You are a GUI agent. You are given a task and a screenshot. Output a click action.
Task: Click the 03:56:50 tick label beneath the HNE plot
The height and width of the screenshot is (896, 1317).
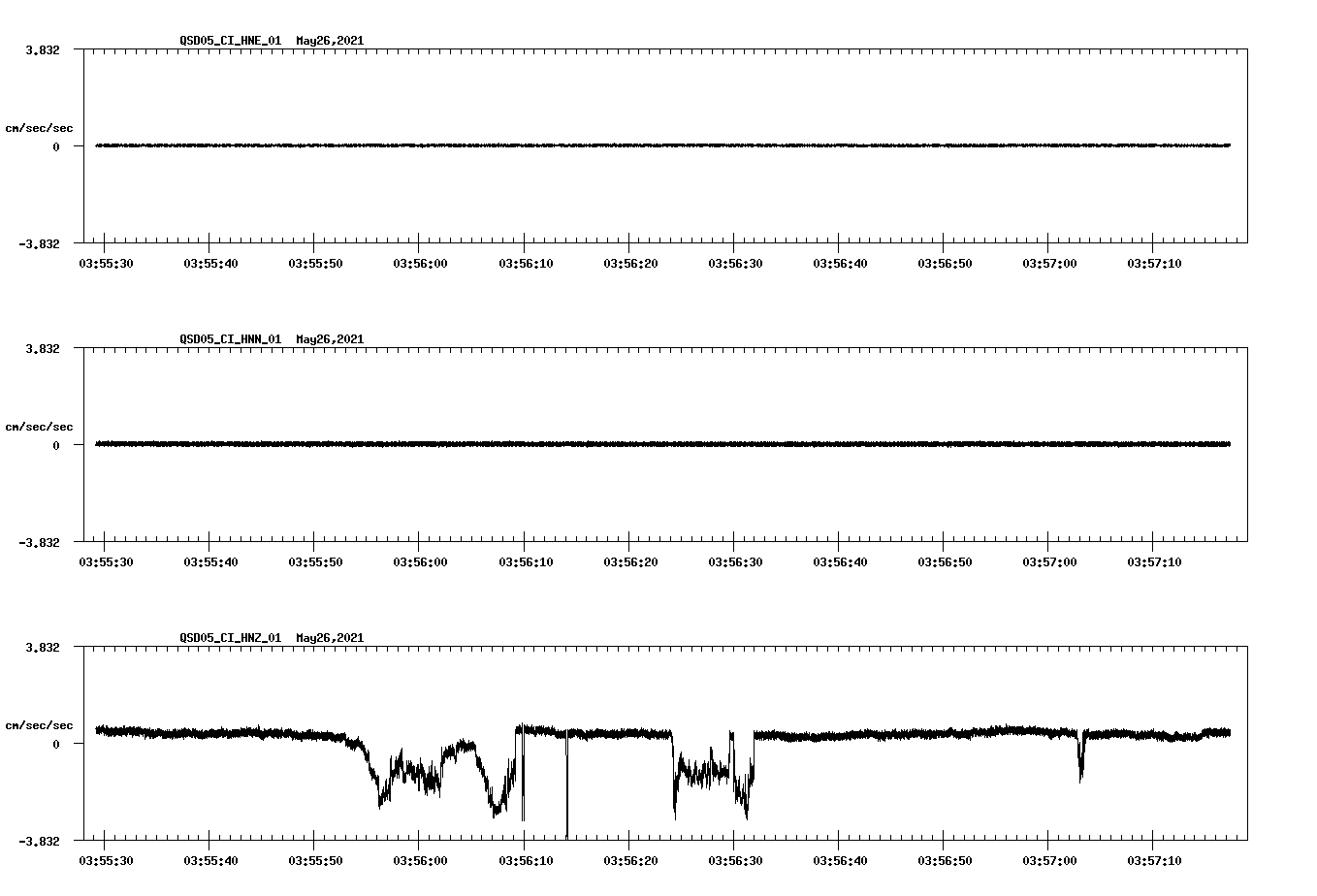(x=946, y=262)
